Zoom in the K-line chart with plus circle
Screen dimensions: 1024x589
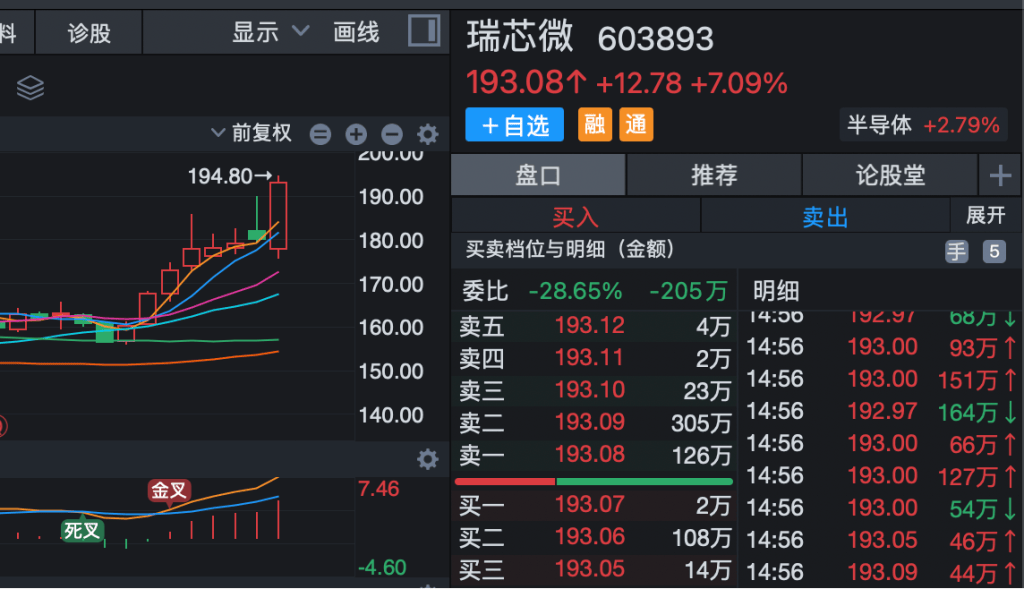(356, 135)
